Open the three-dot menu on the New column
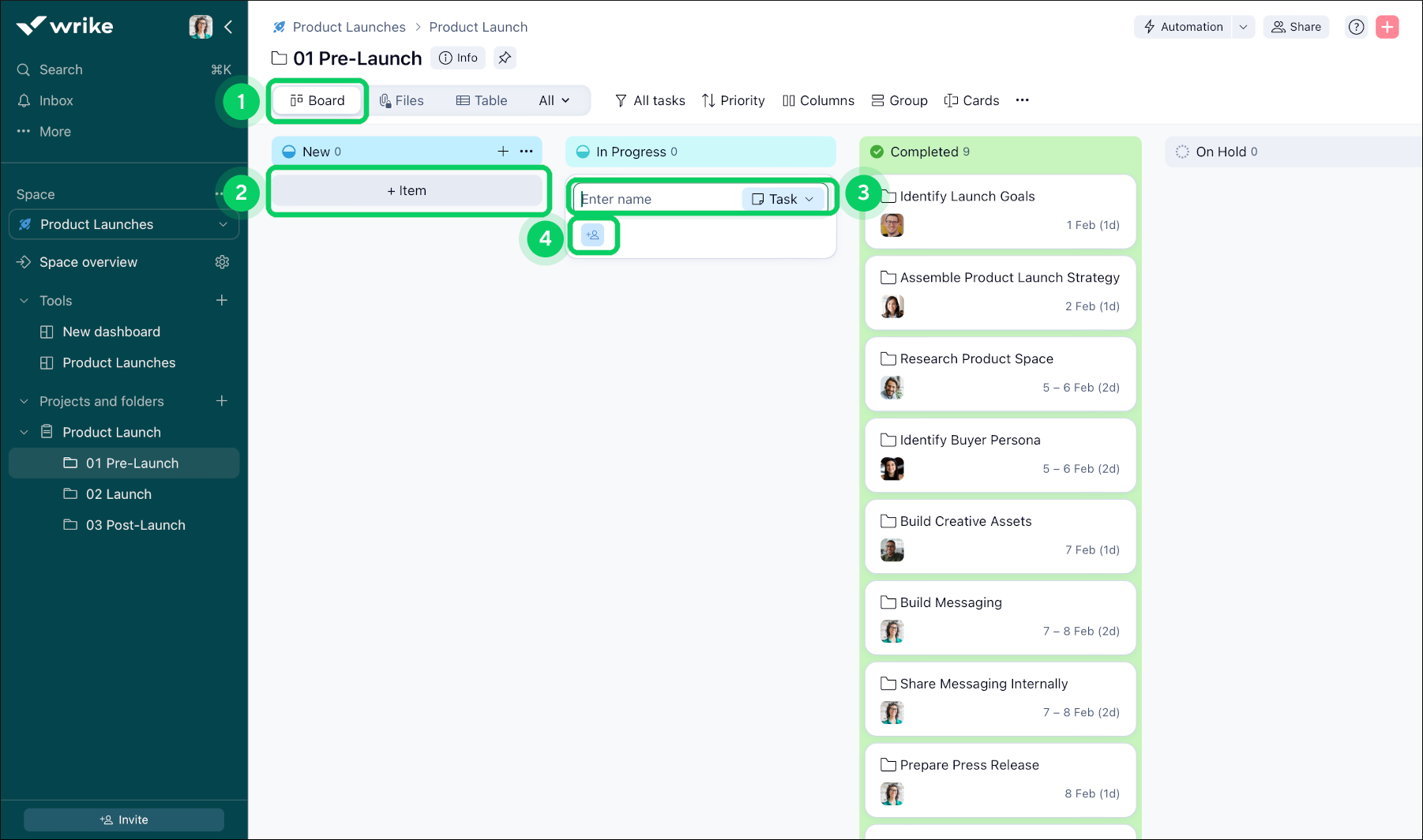Image resolution: width=1423 pixels, height=840 pixels. point(526,151)
